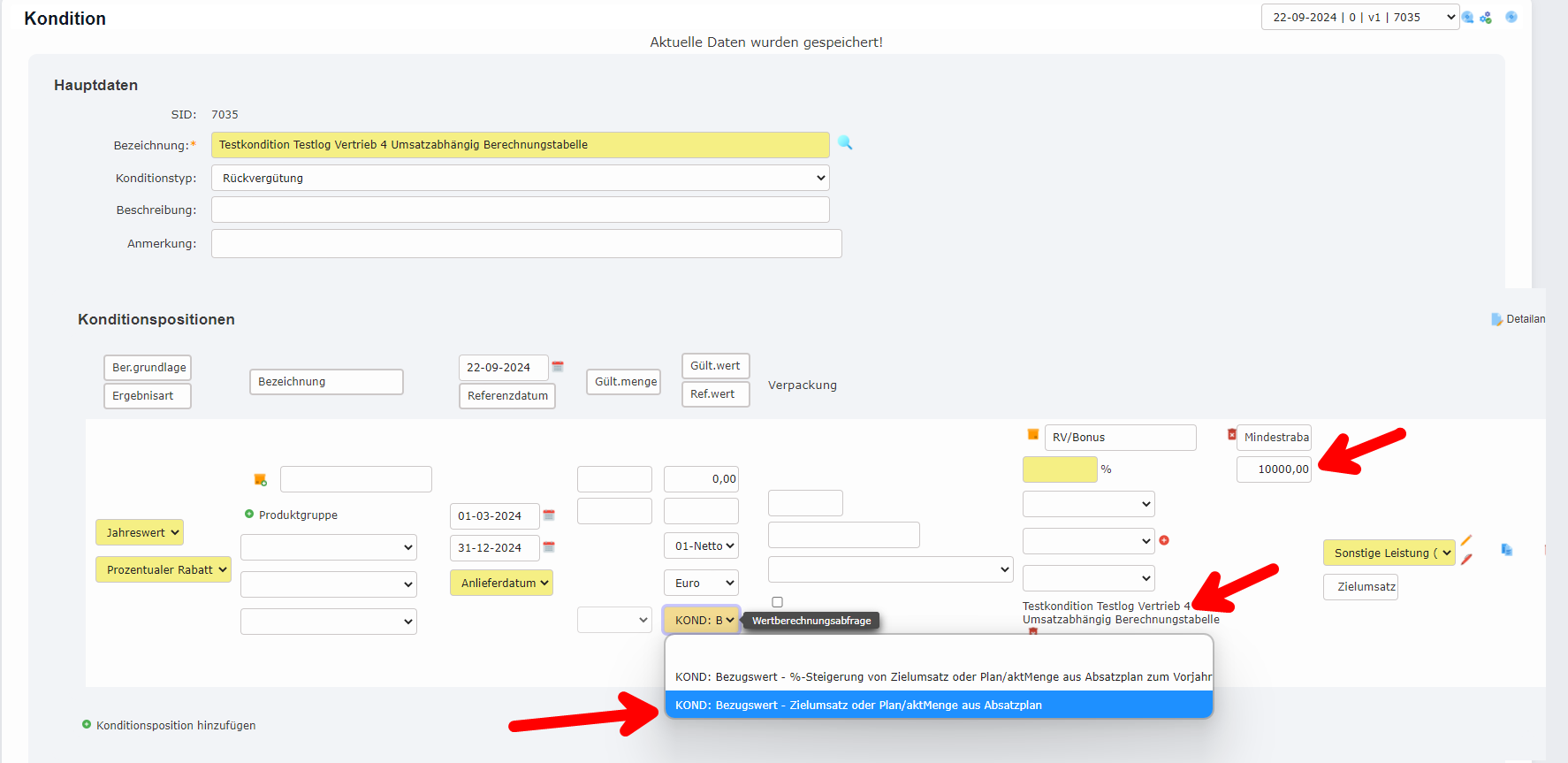Click red pencil icon beside Sonstige Leistung

(x=1466, y=560)
